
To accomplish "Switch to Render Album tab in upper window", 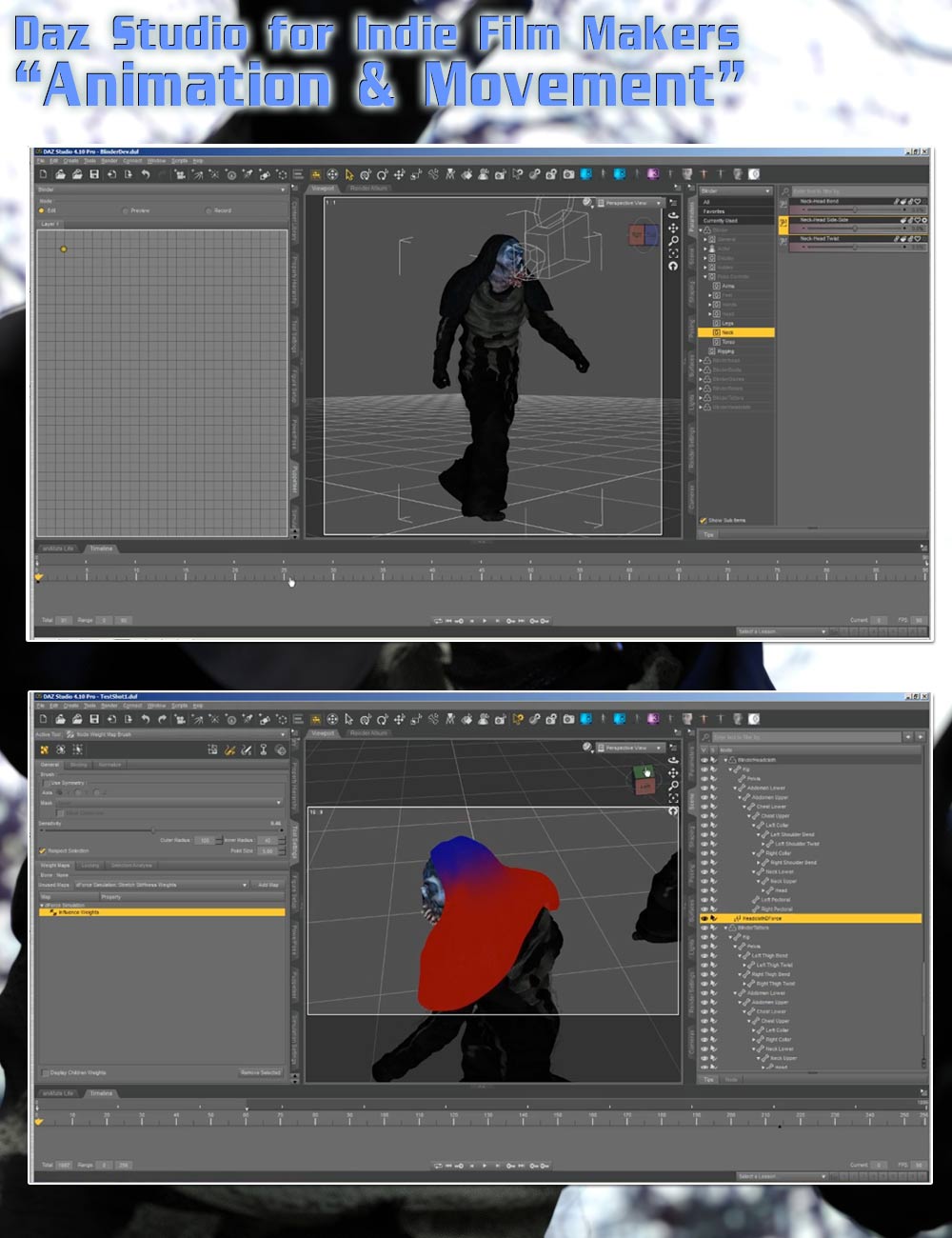I will (x=368, y=189).
